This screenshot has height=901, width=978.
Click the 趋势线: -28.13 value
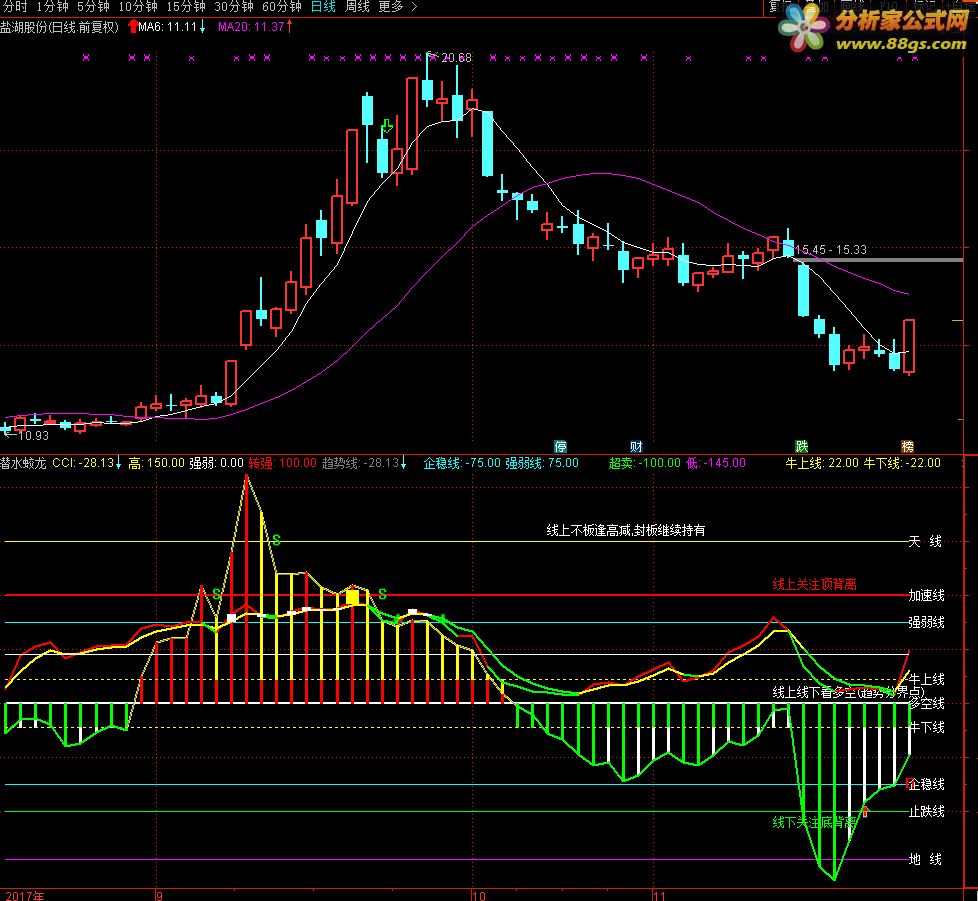[x=361, y=463]
